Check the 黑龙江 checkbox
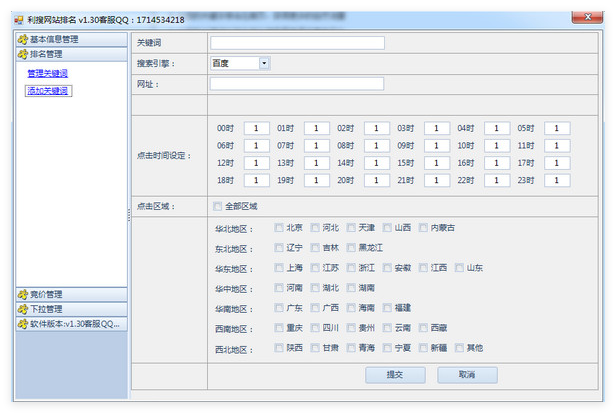This screenshot has height=413, width=616. 351,248
